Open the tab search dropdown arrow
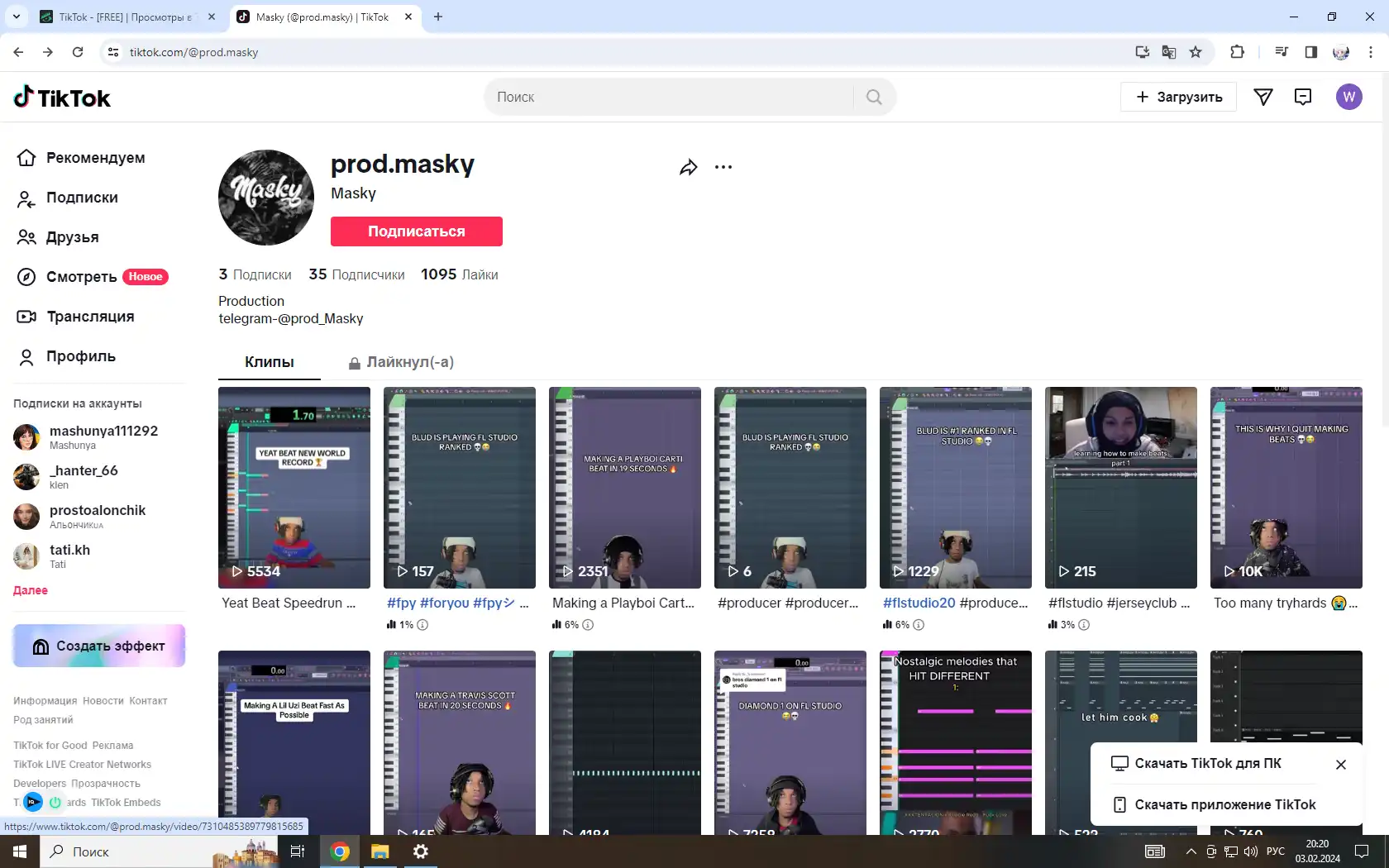 [x=16, y=17]
